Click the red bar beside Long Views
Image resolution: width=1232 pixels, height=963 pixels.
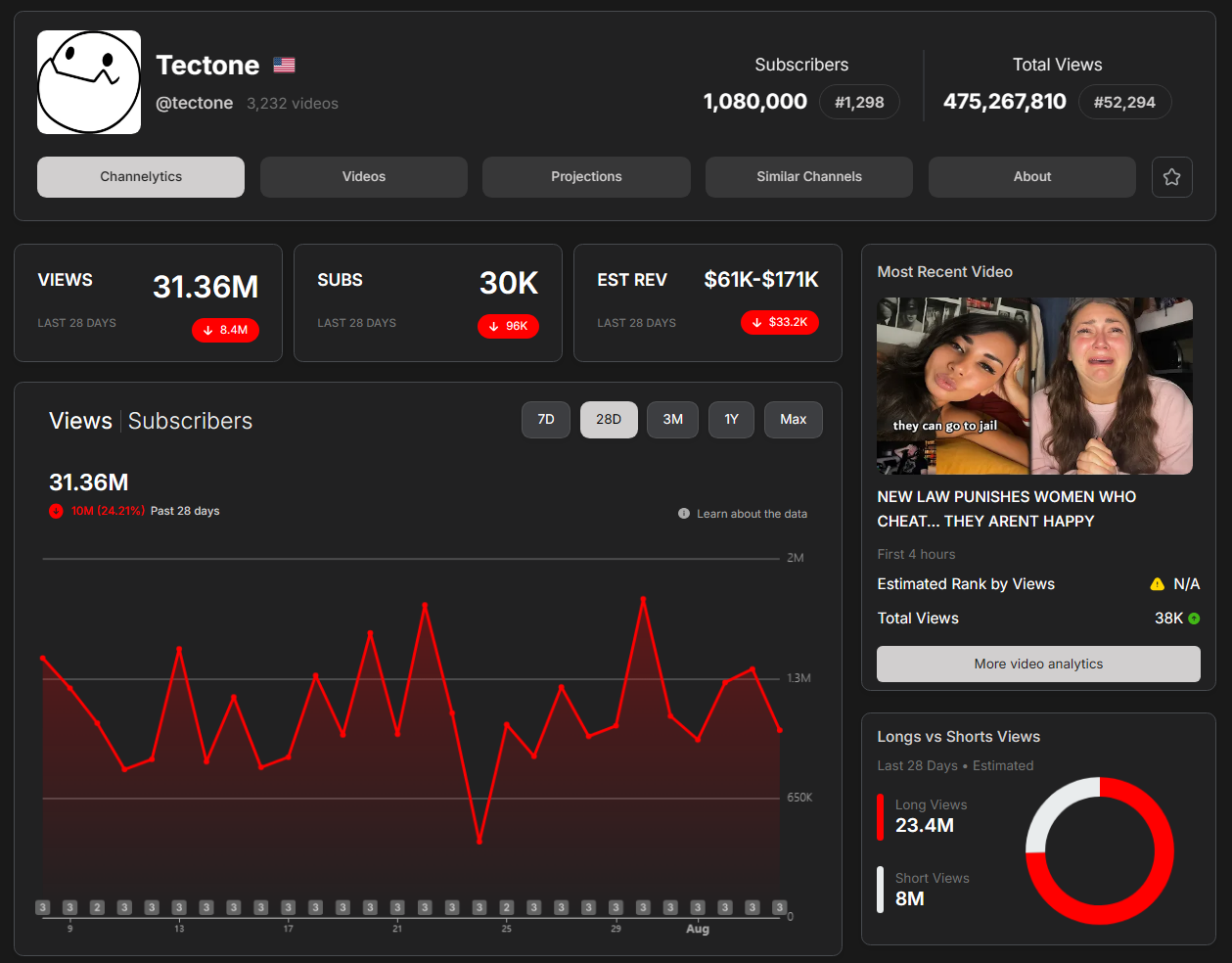881,817
